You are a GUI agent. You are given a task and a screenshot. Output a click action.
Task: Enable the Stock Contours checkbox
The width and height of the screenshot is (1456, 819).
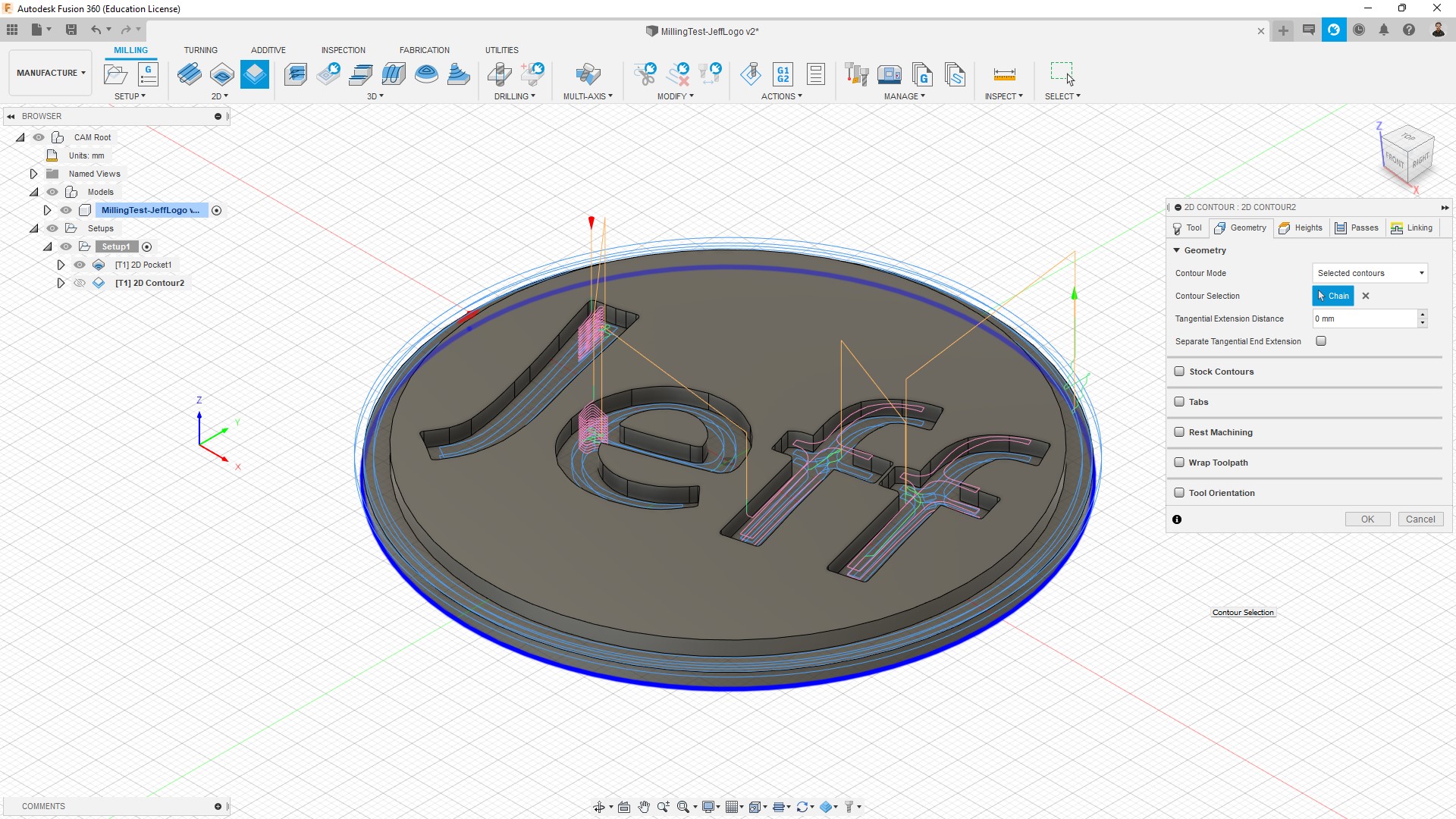tap(1179, 372)
